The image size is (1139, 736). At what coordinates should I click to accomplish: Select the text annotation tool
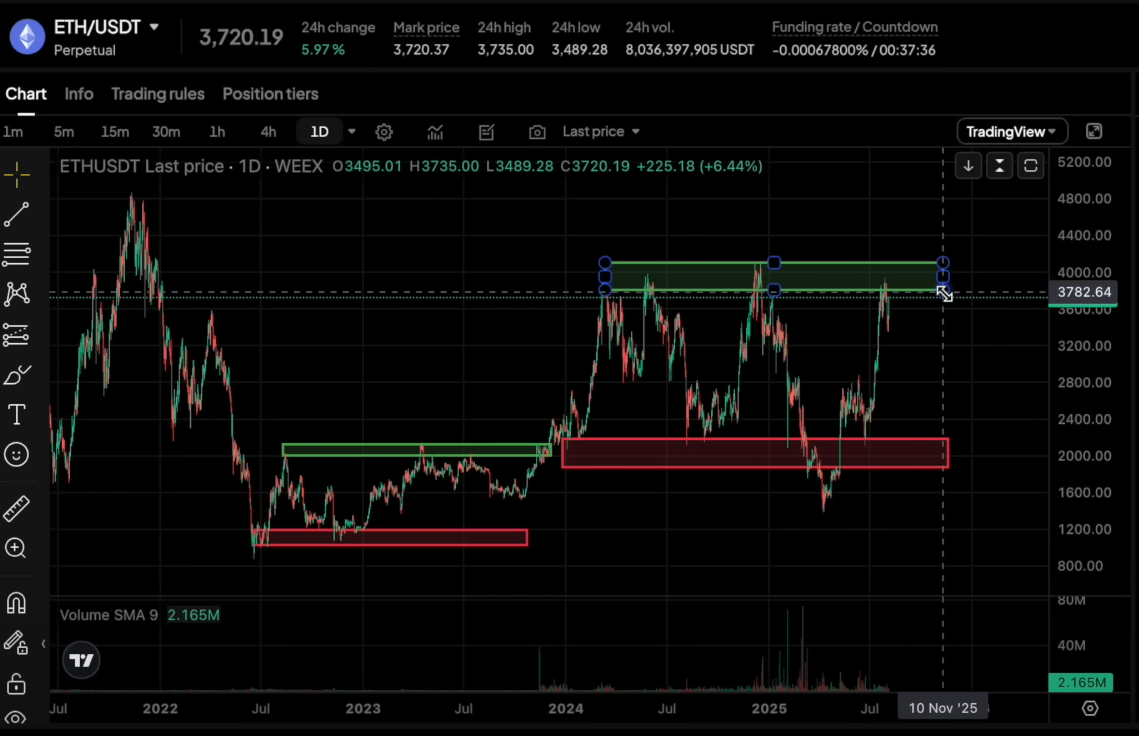point(16,415)
